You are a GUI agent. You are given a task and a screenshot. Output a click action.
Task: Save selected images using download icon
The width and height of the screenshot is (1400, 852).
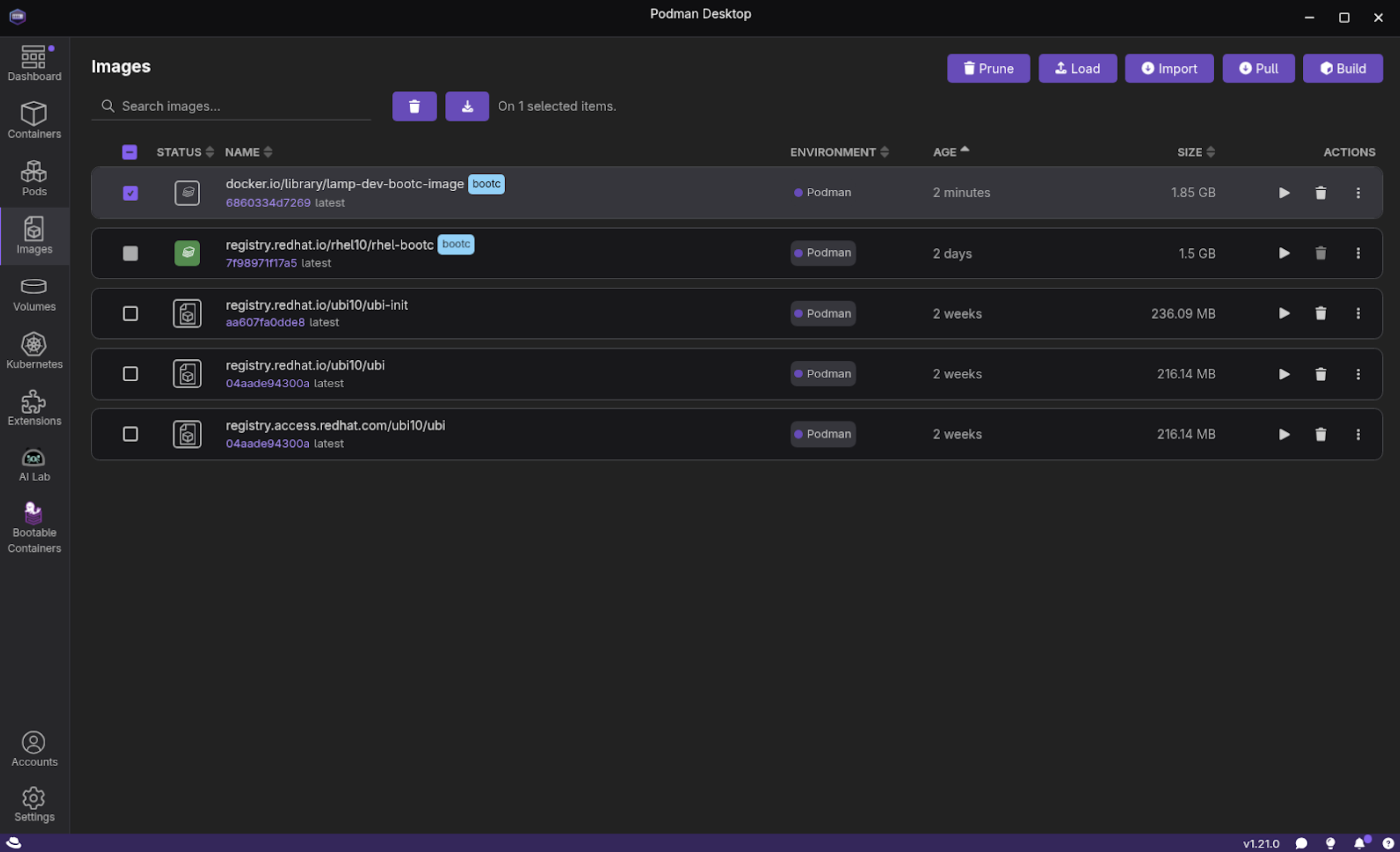tap(467, 106)
